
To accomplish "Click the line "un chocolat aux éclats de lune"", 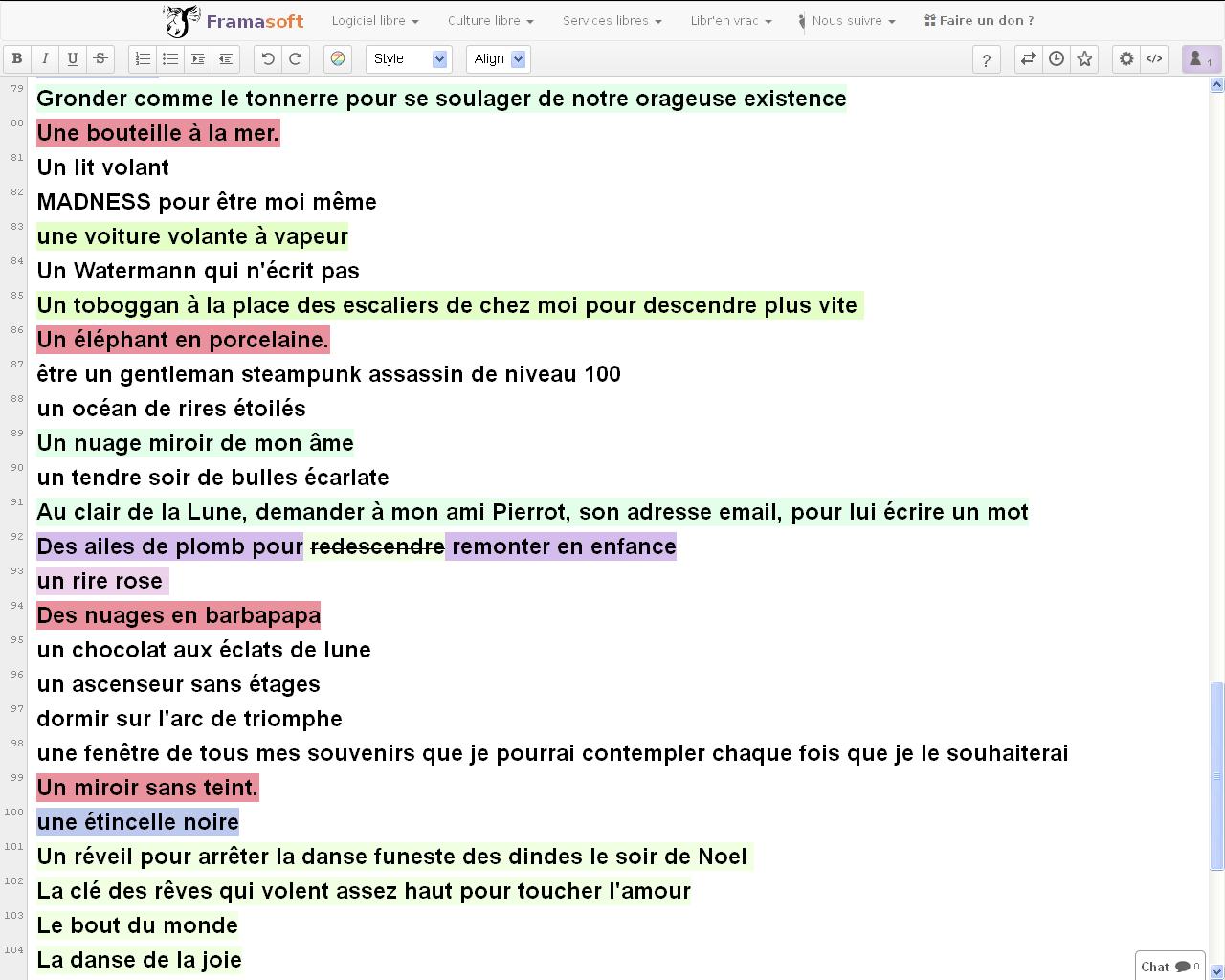I will click(204, 650).
